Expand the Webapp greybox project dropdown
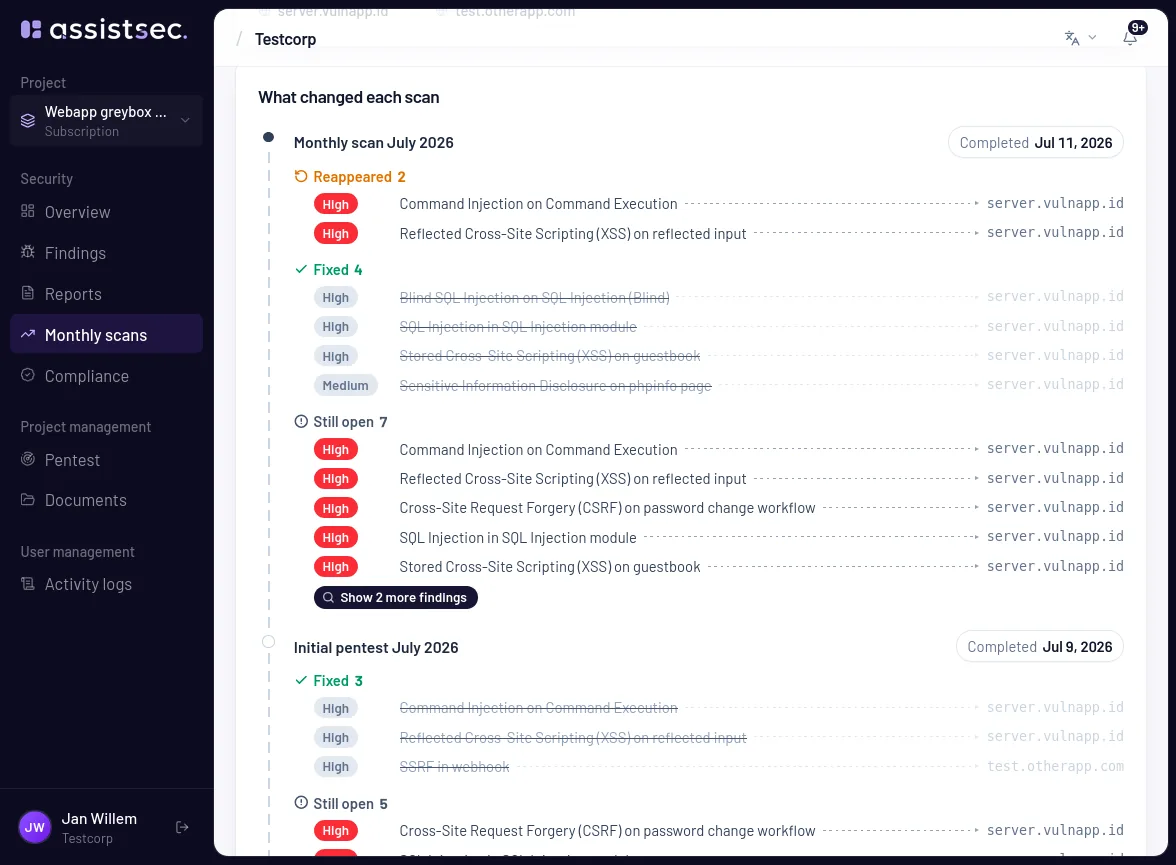The width and height of the screenshot is (1176, 865). (106, 121)
